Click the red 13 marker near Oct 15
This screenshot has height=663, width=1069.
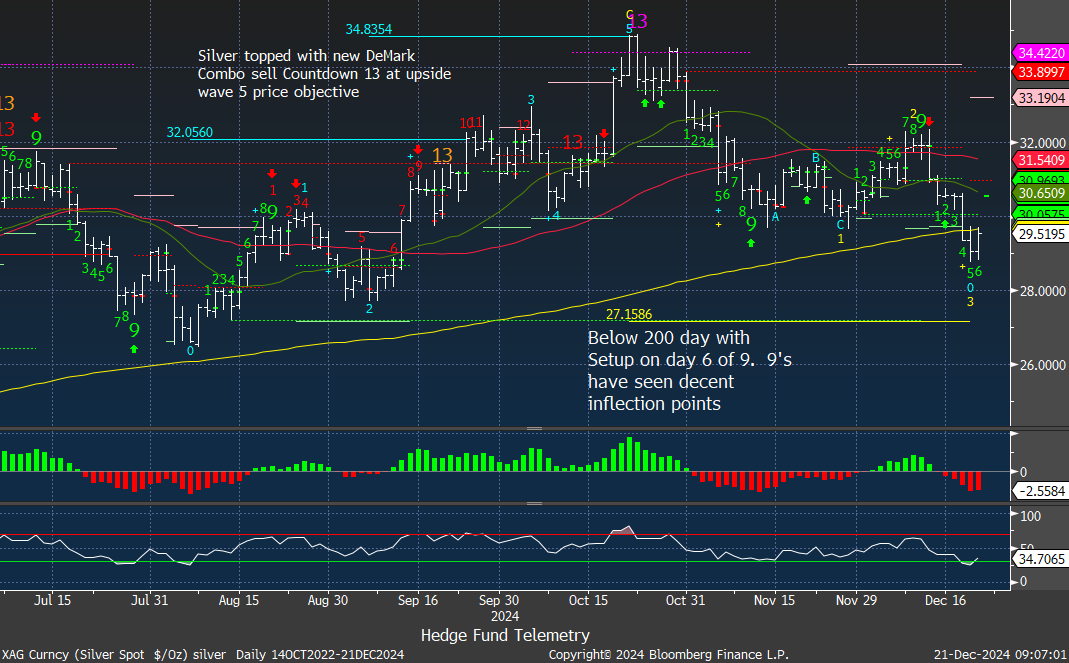(x=573, y=142)
